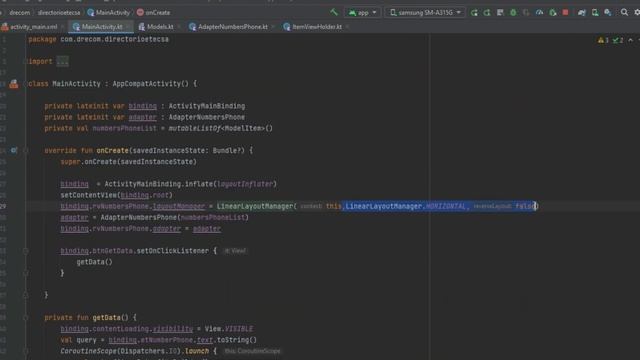Image resolution: width=640 pixels, height=360 pixels.
Task: Click the previous highlighted error arrow
Action: (x=631, y=40)
